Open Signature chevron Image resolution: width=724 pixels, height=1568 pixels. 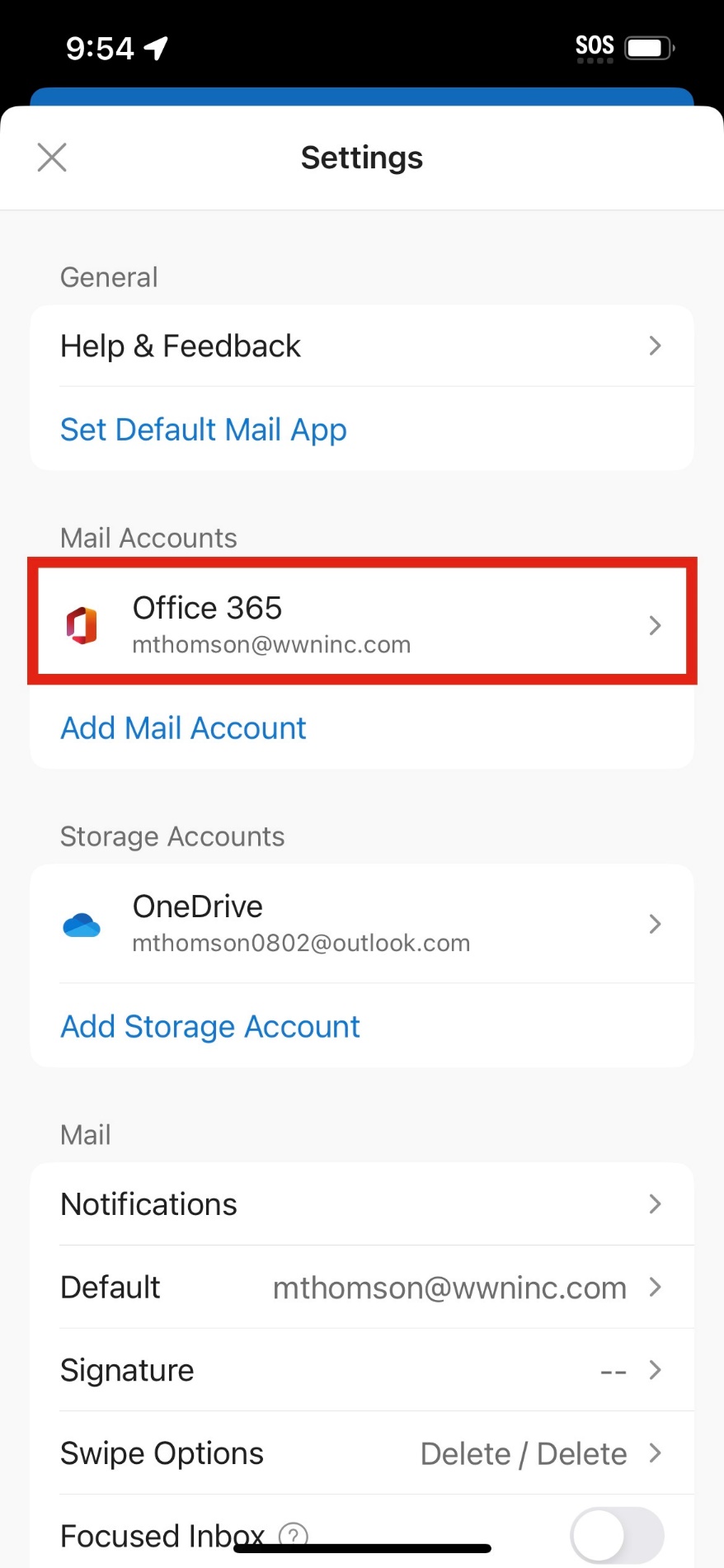coord(656,1370)
